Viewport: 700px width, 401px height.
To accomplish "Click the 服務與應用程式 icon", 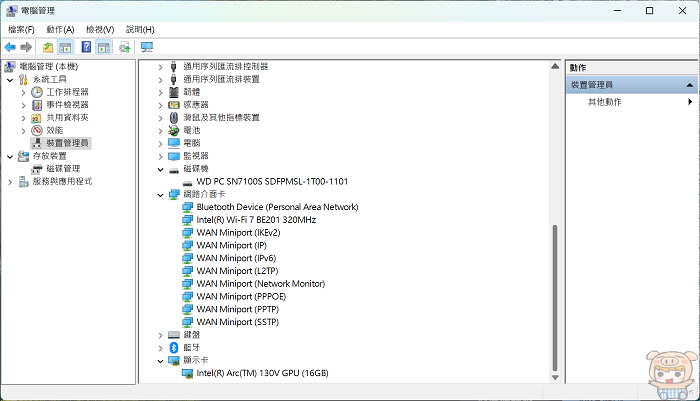I will [x=23, y=182].
